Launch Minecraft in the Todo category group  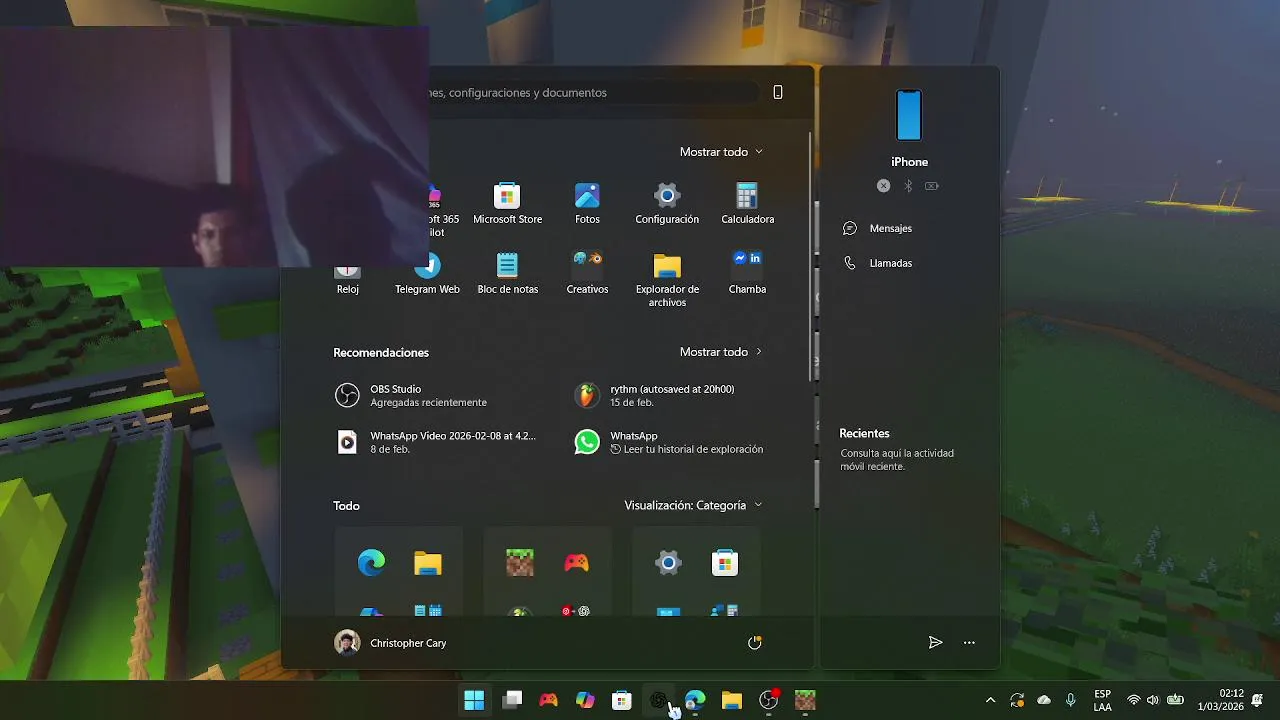click(x=519, y=563)
